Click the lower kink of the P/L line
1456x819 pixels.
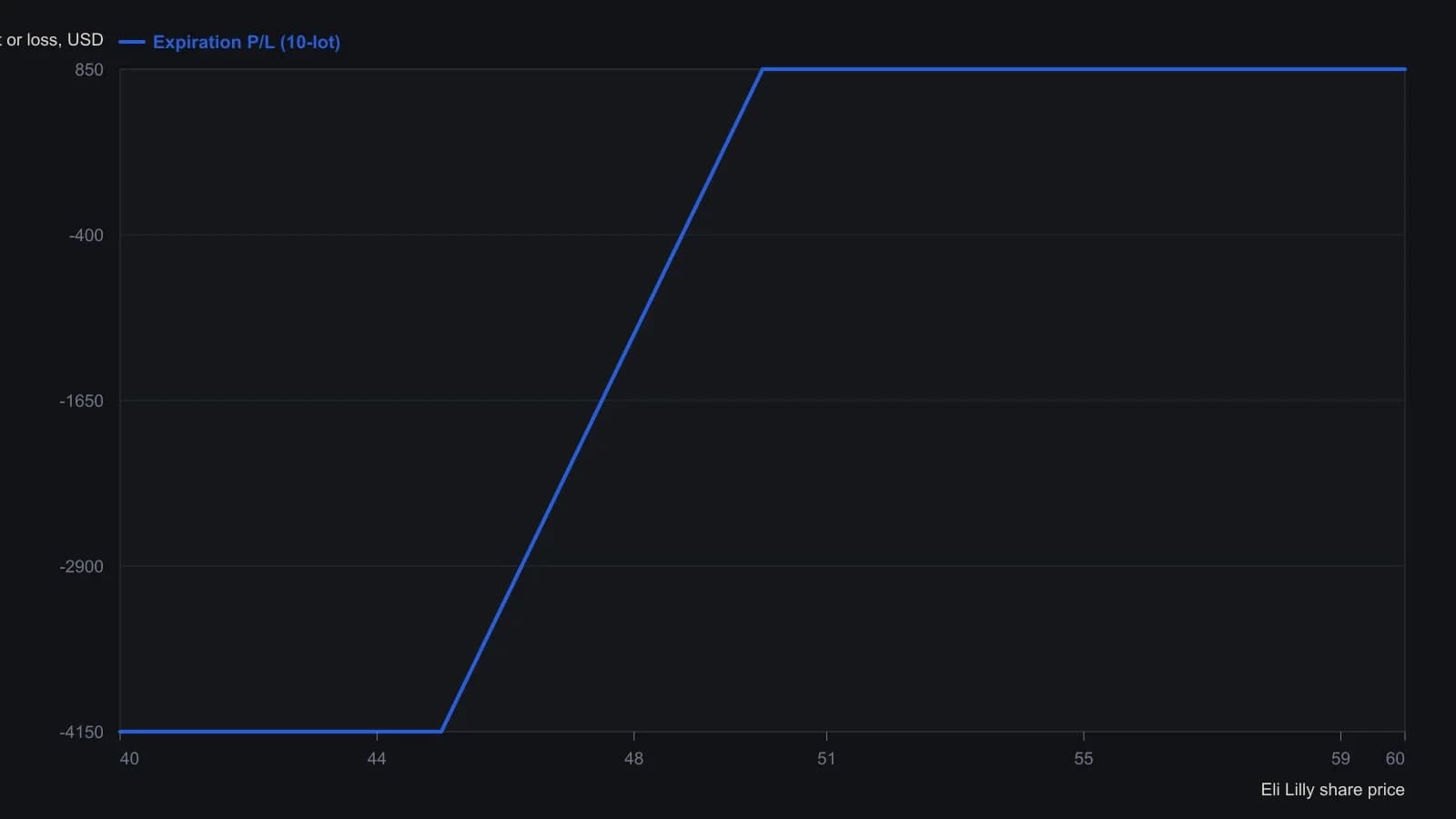click(x=441, y=731)
